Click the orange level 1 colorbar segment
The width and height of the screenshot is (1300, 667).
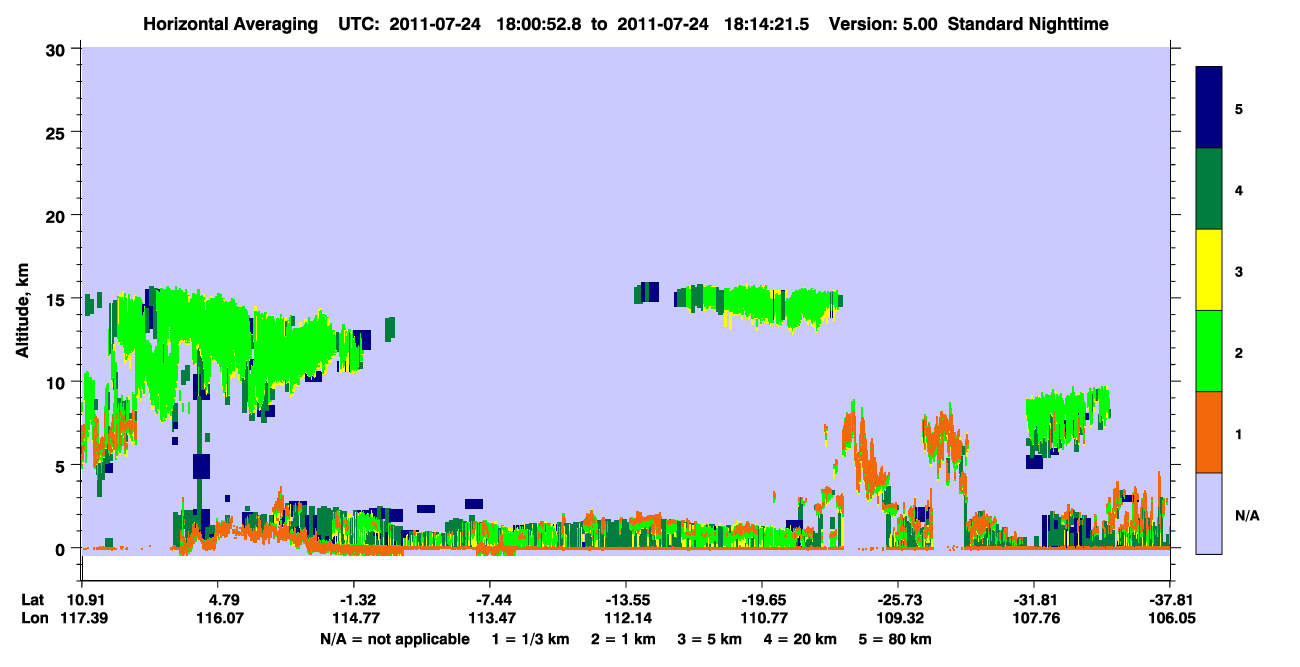tap(1210, 431)
